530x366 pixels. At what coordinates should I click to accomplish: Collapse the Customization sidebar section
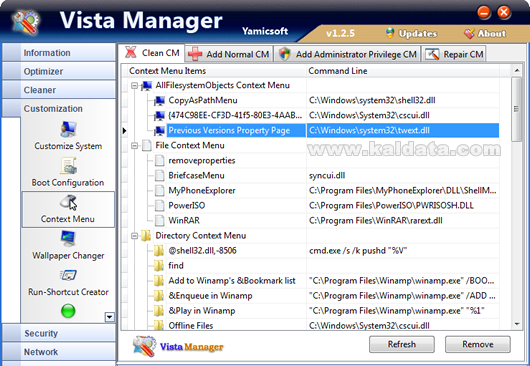tap(59, 108)
